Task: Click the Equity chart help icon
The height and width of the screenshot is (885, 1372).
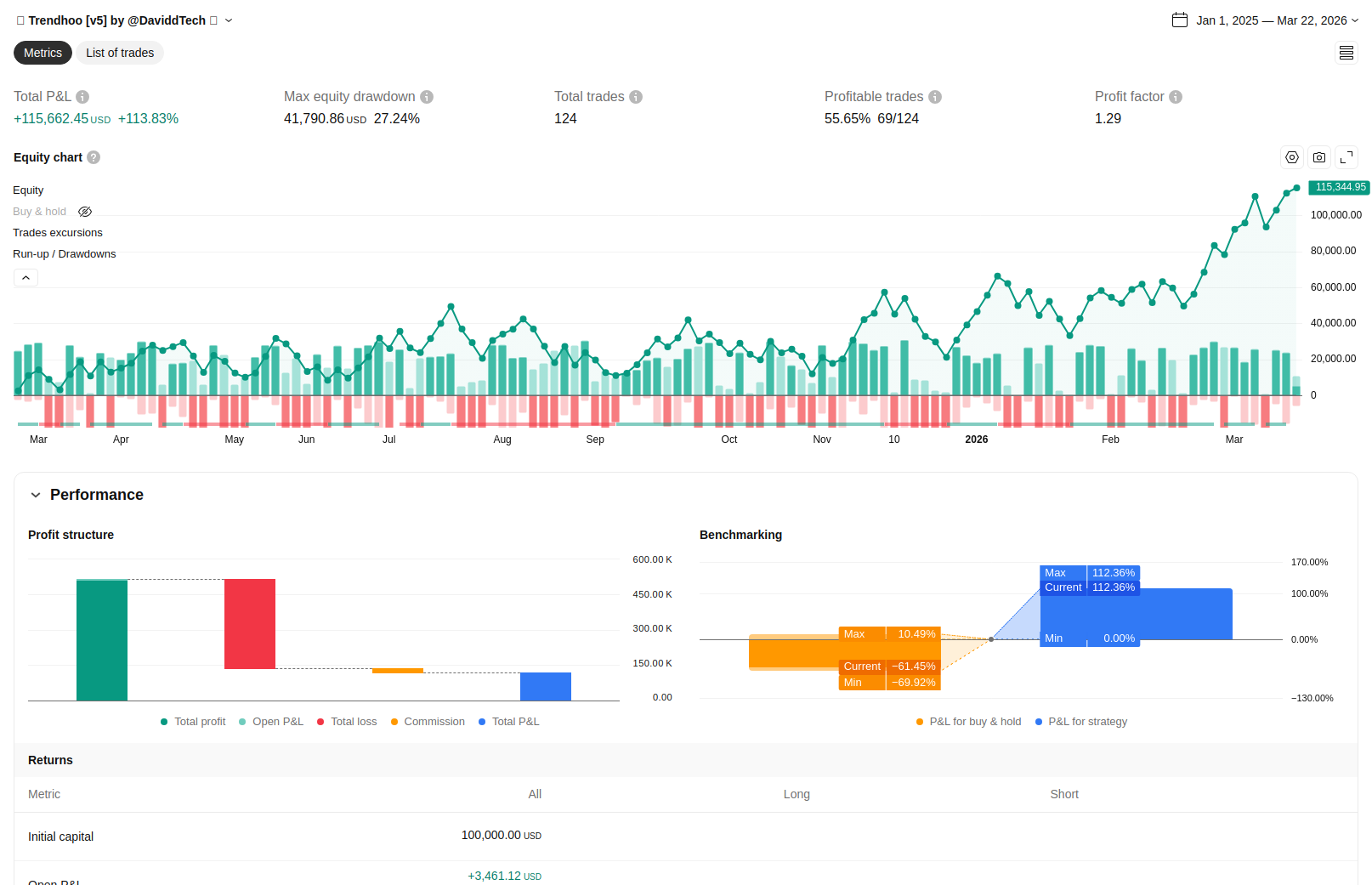Action: (94, 157)
